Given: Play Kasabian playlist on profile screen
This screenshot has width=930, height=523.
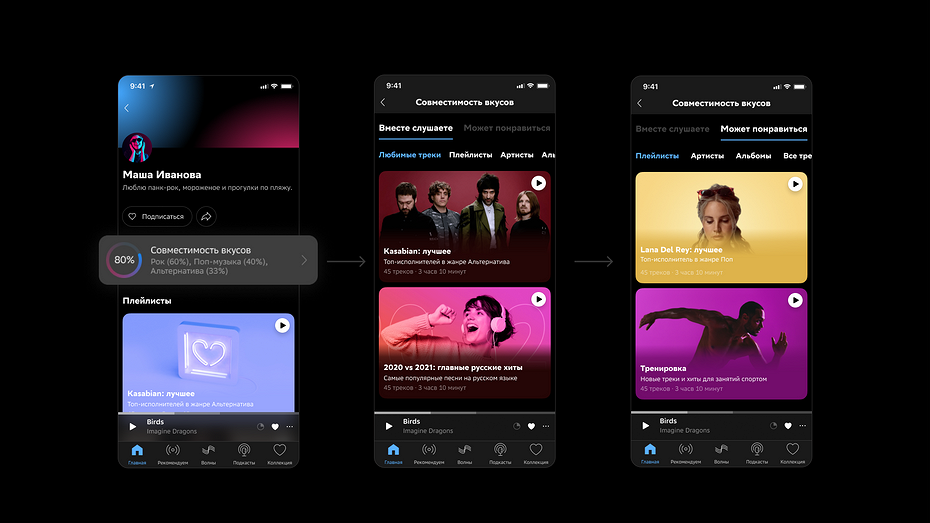Looking at the screenshot, I should coord(282,326).
